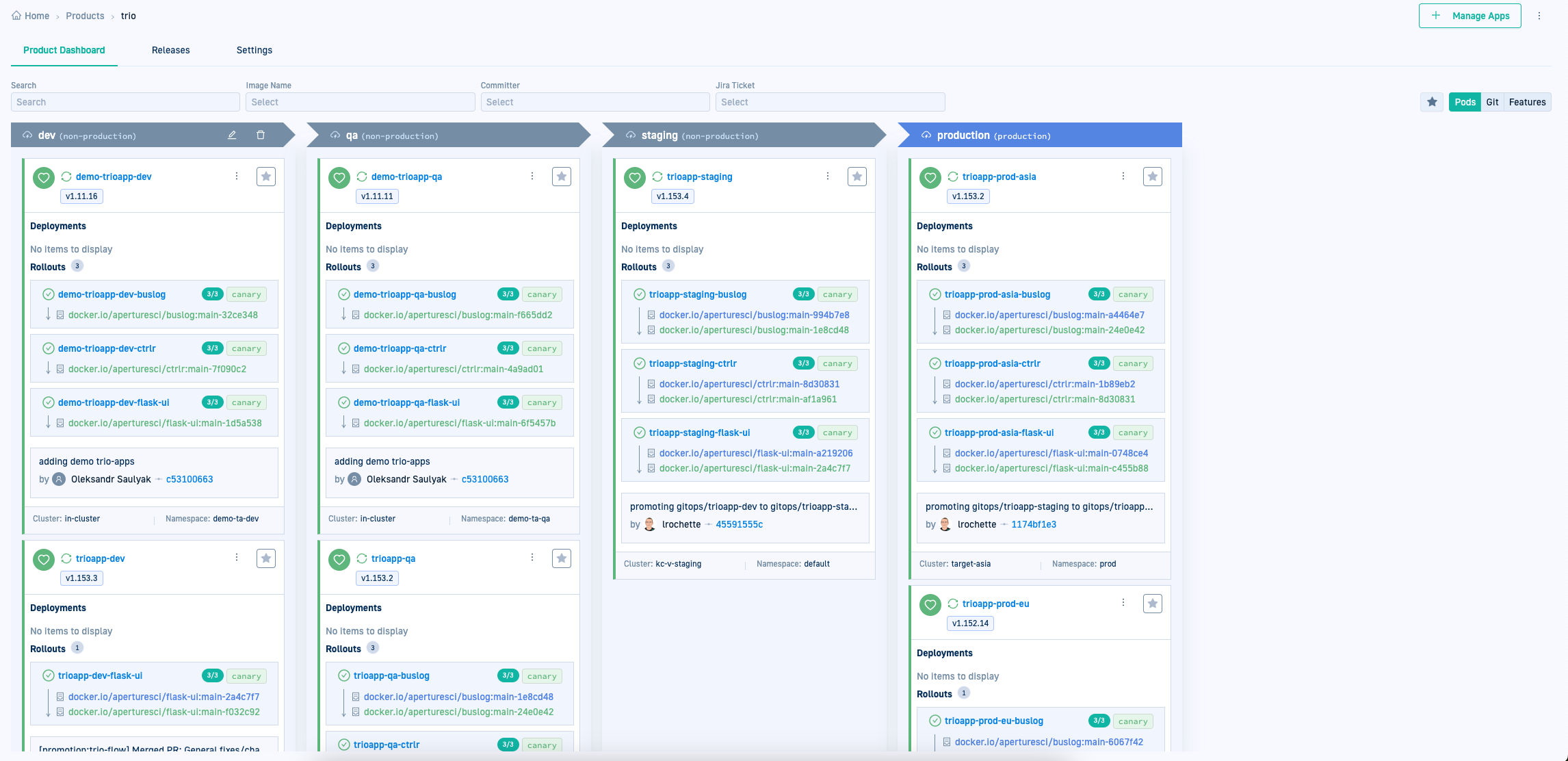This screenshot has height=761, width=1568.
Task: Open the Image Name select dropdown
Action: (x=360, y=102)
